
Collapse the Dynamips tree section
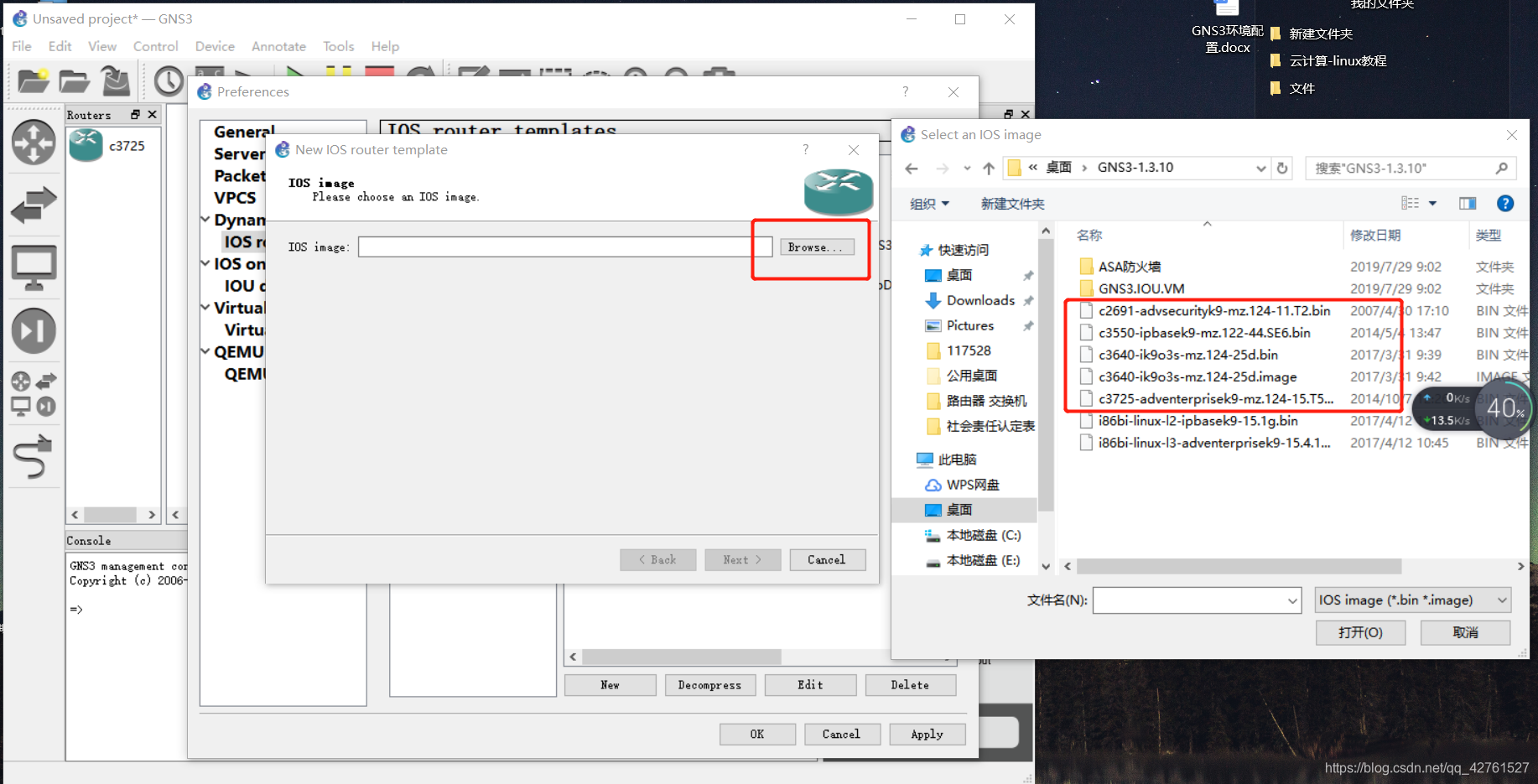coord(205,220)
